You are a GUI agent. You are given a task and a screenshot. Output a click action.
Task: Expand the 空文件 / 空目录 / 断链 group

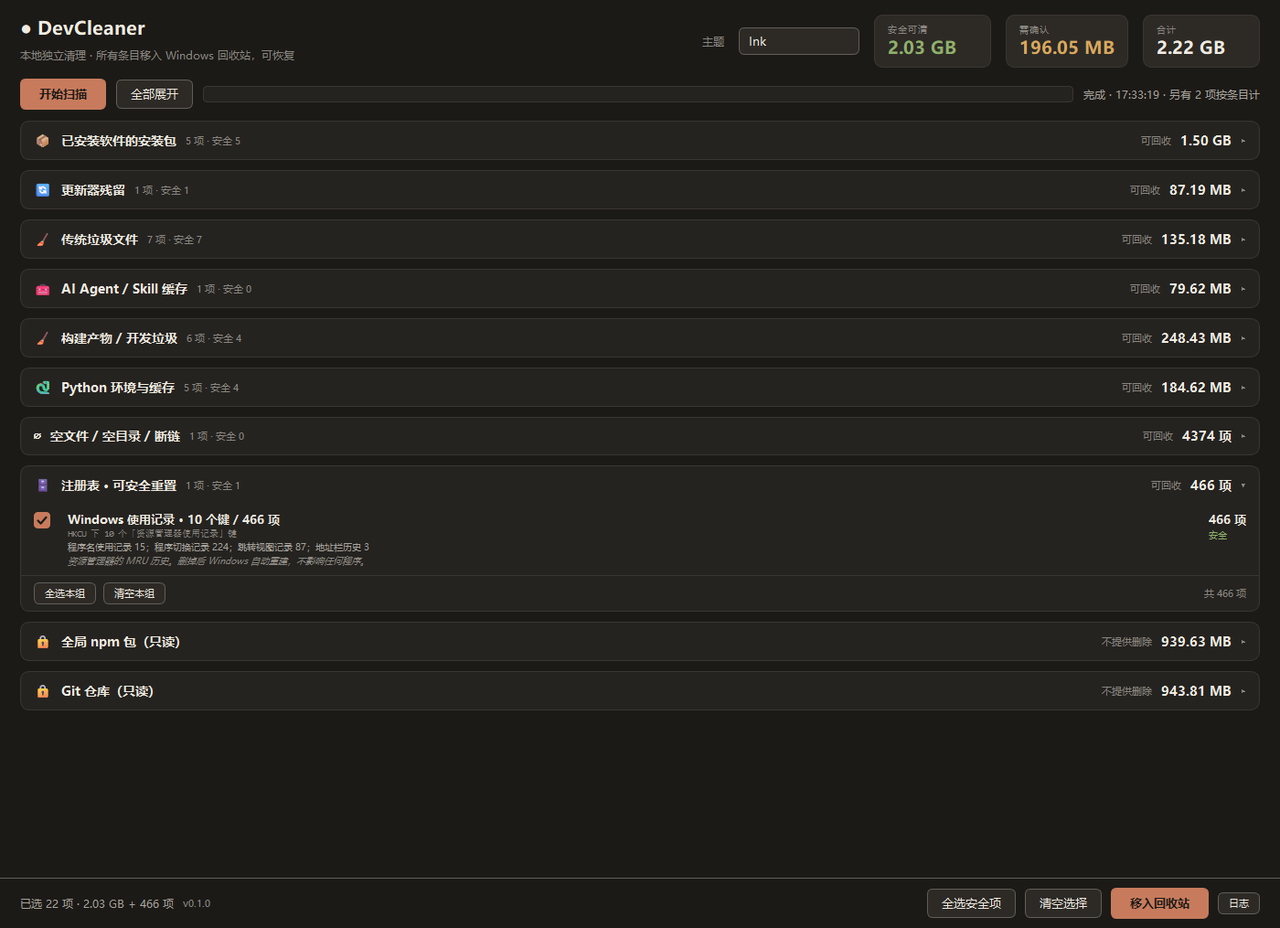(x=639, y=436)
